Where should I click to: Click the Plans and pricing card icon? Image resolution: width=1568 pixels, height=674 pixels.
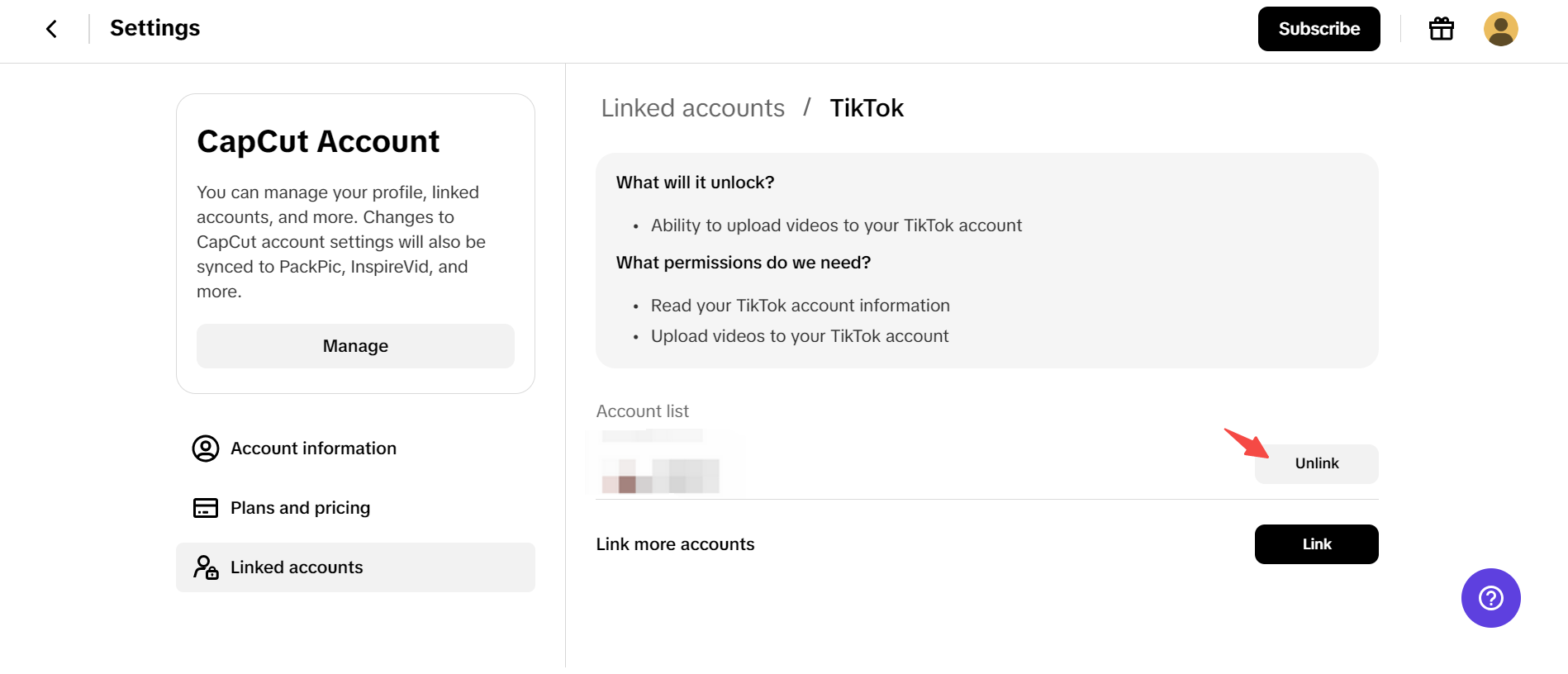[x=206, y=508]
